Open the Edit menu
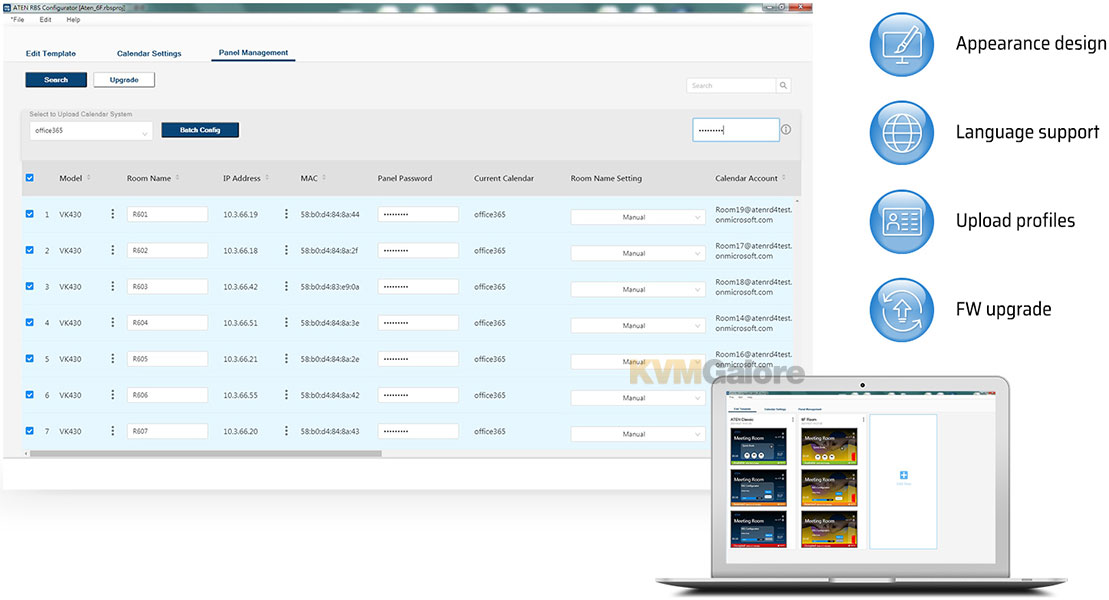 pyautogui.click(x=45, y=20)
